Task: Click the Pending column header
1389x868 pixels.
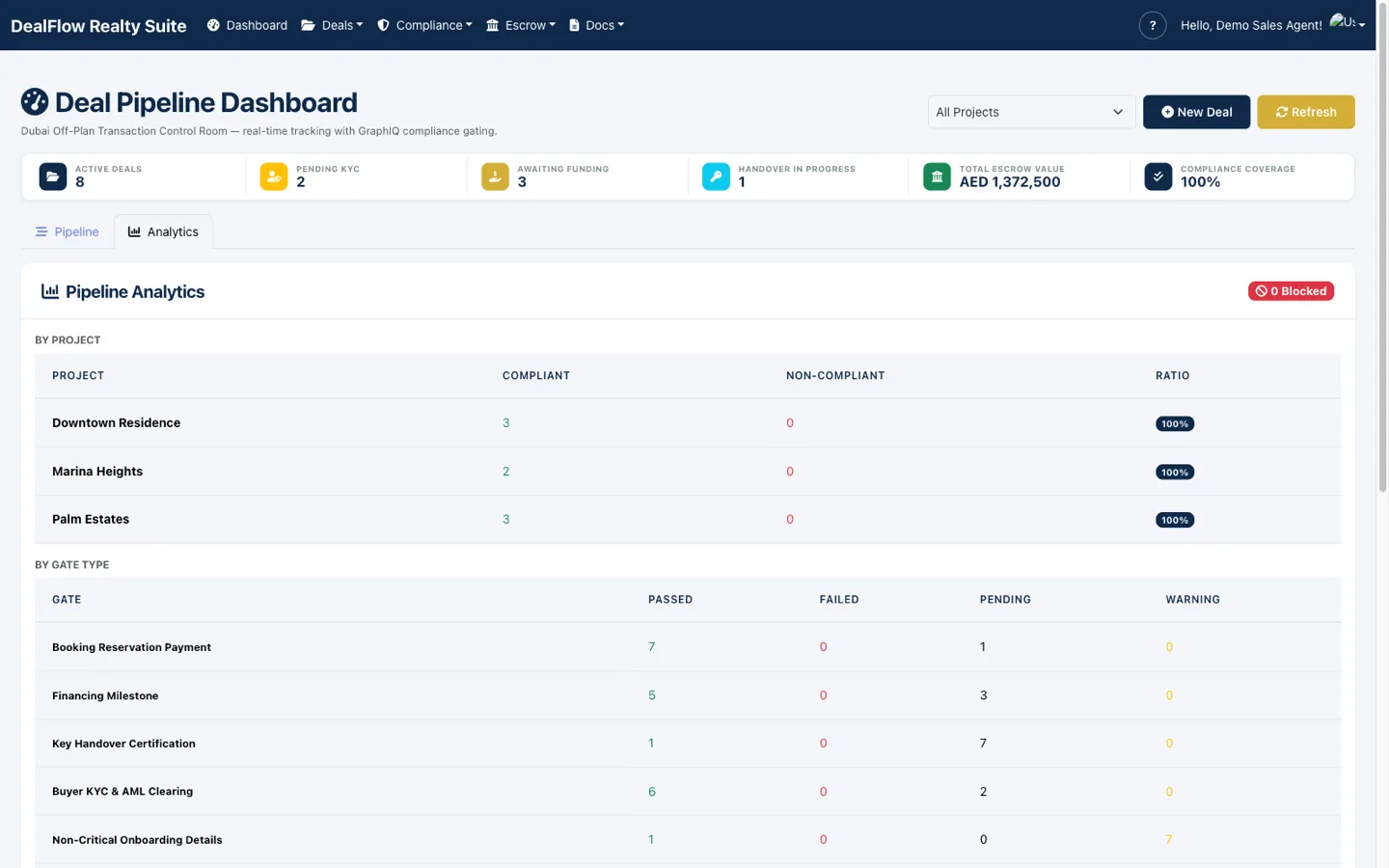Action: coord(1005,599)
